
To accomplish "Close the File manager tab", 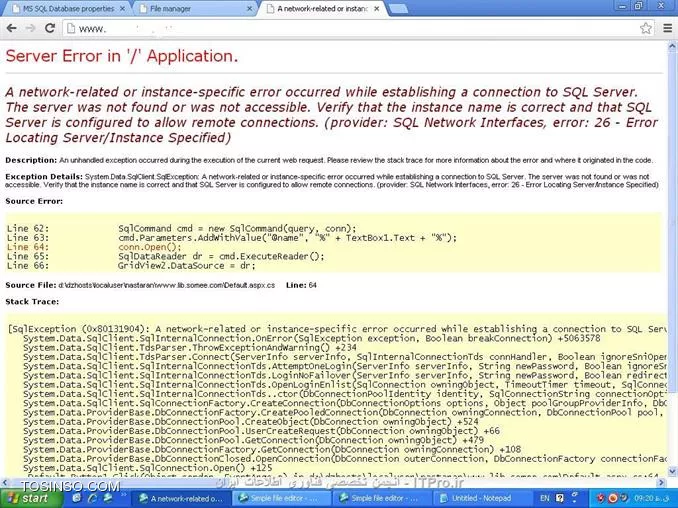I will point(249,9).
